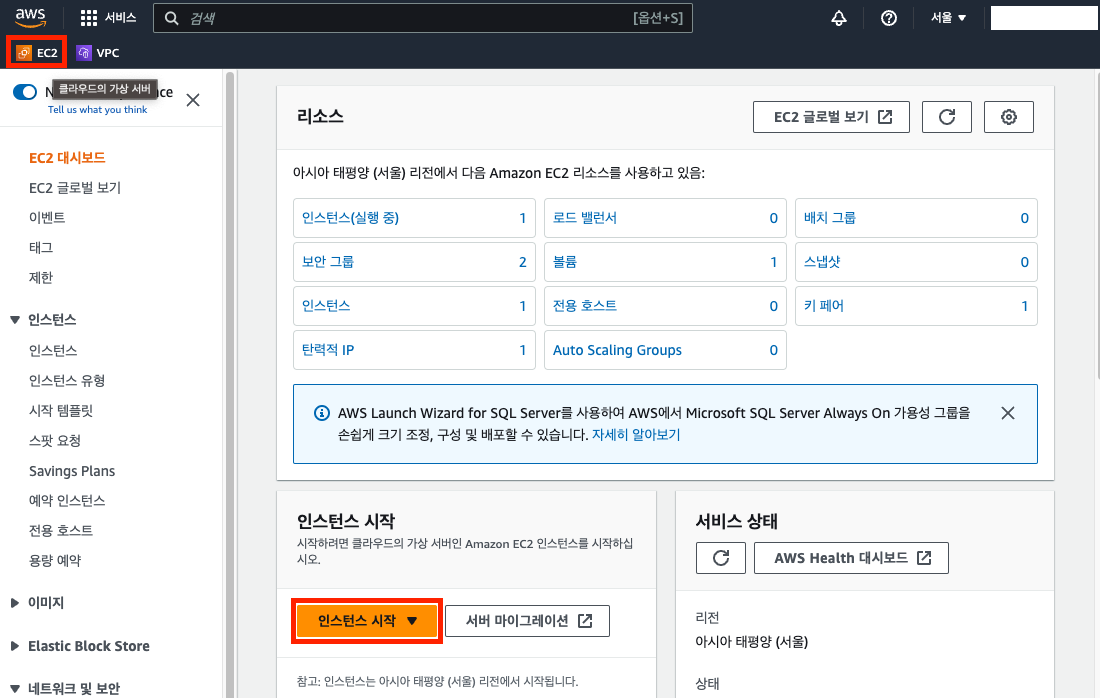The image size is (1100, 698).
Task: Dismiss the SQL Server Launch Wizard banner
Action: pyautogui.click(x=1007, y=413)
